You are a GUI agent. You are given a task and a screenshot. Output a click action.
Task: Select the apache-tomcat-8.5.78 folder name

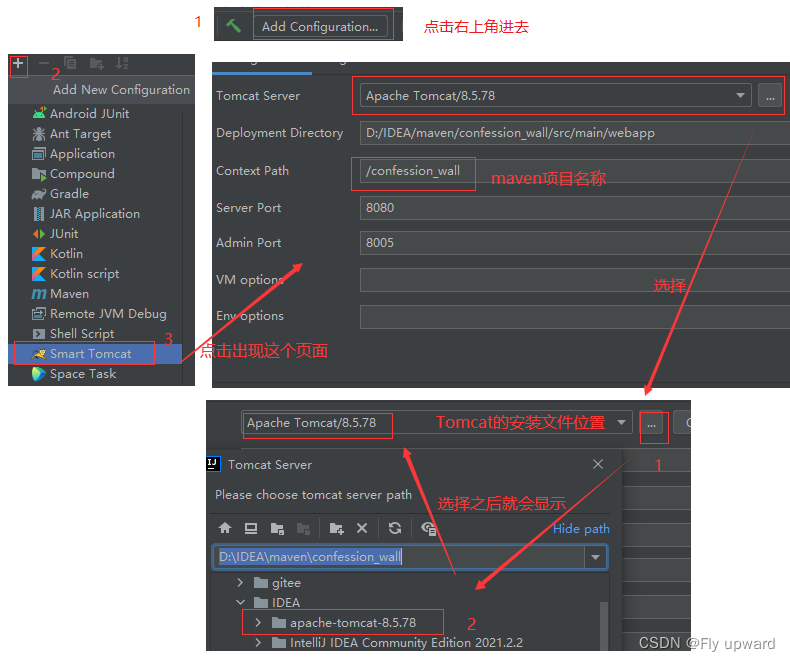pos(353,623)
